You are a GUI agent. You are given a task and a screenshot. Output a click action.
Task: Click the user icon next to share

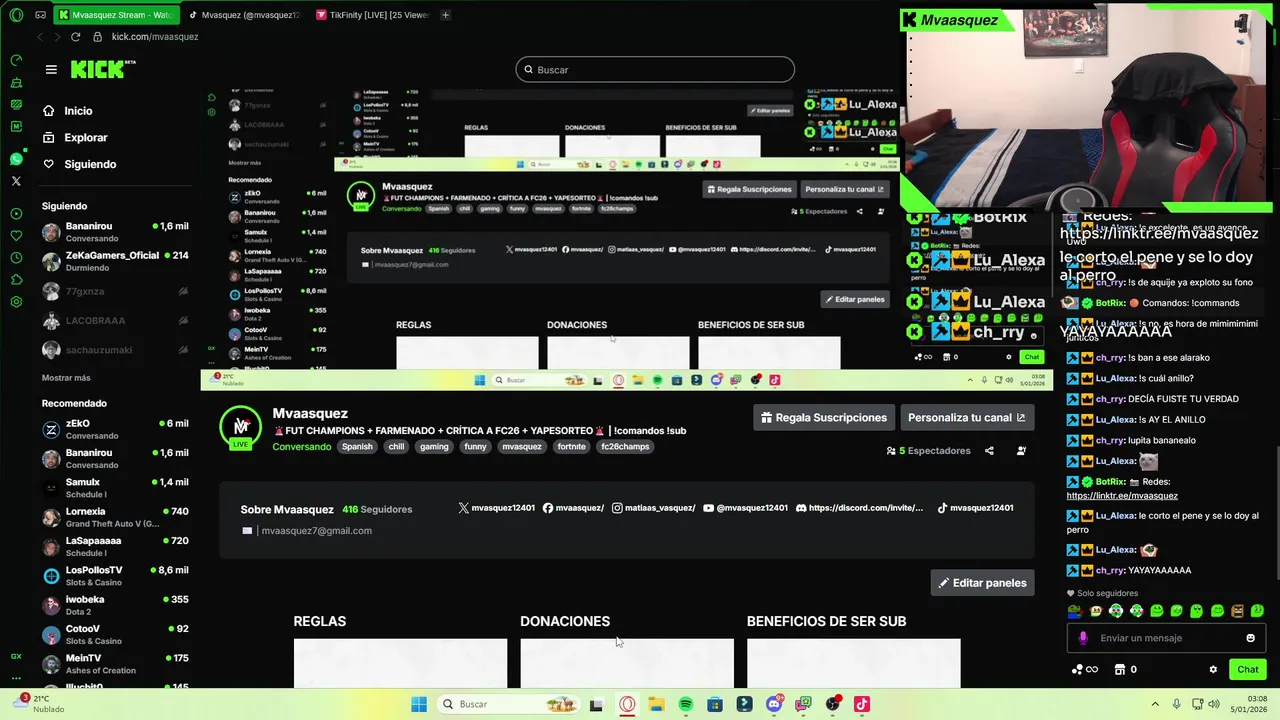tap(1021, 451)
